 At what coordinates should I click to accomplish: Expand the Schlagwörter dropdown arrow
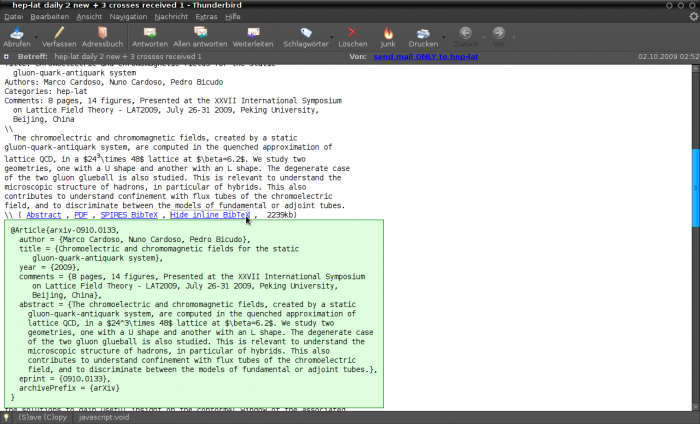tap(331, 37)
